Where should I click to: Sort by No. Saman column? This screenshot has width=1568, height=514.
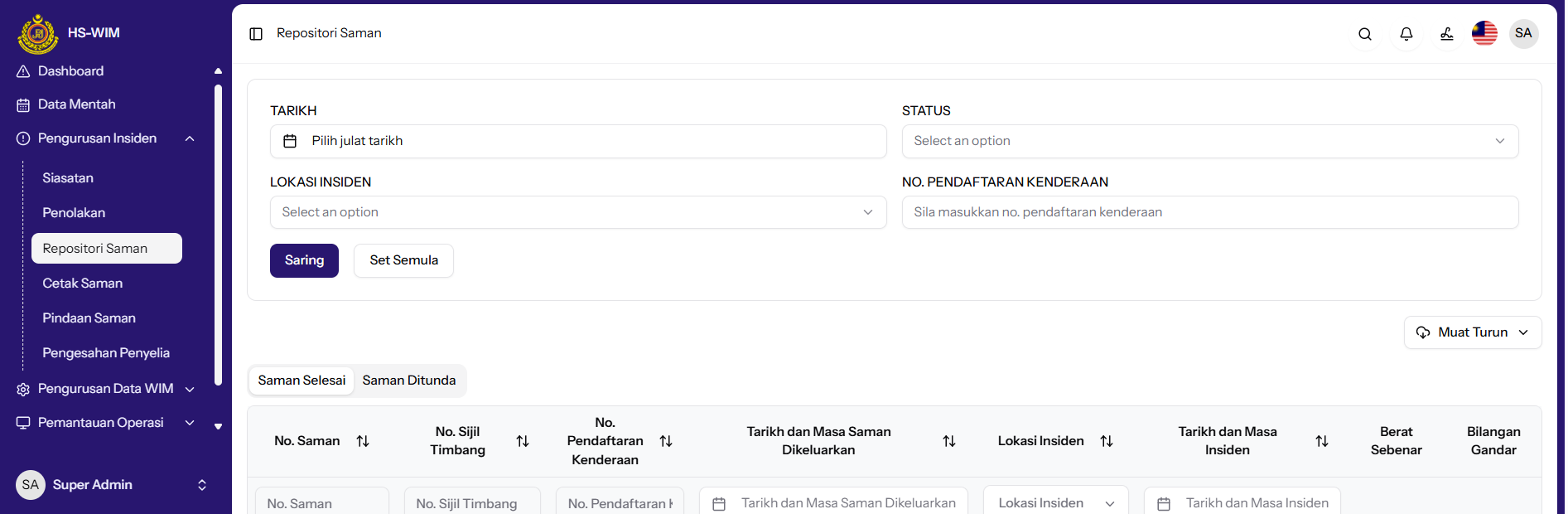[363, 441]
